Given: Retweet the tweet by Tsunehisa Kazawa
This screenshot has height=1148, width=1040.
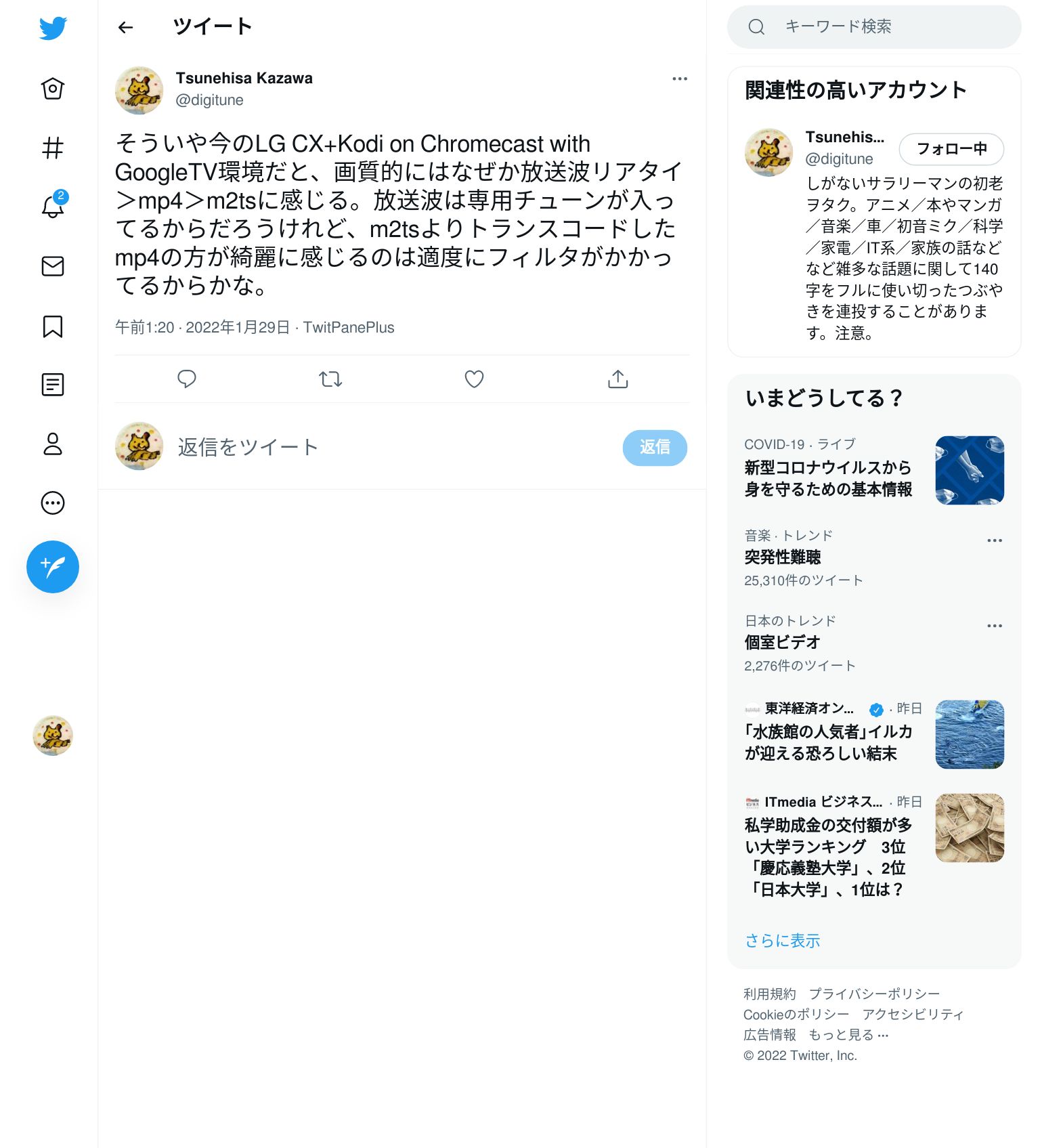Looking at the screenshot, I should coord(330,379).
